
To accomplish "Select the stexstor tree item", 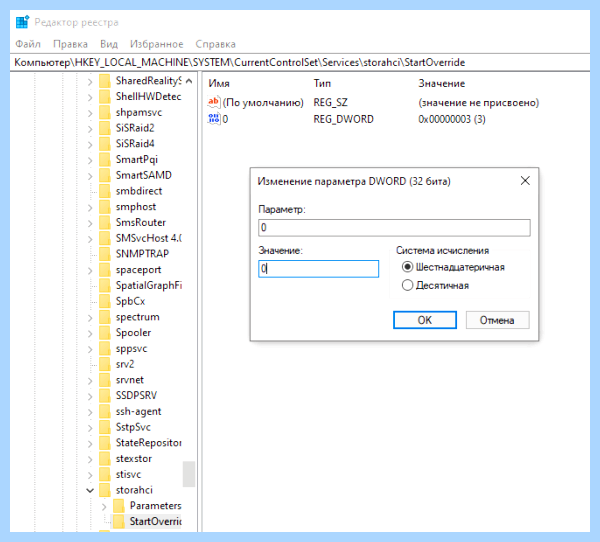I will pos(134,459).
